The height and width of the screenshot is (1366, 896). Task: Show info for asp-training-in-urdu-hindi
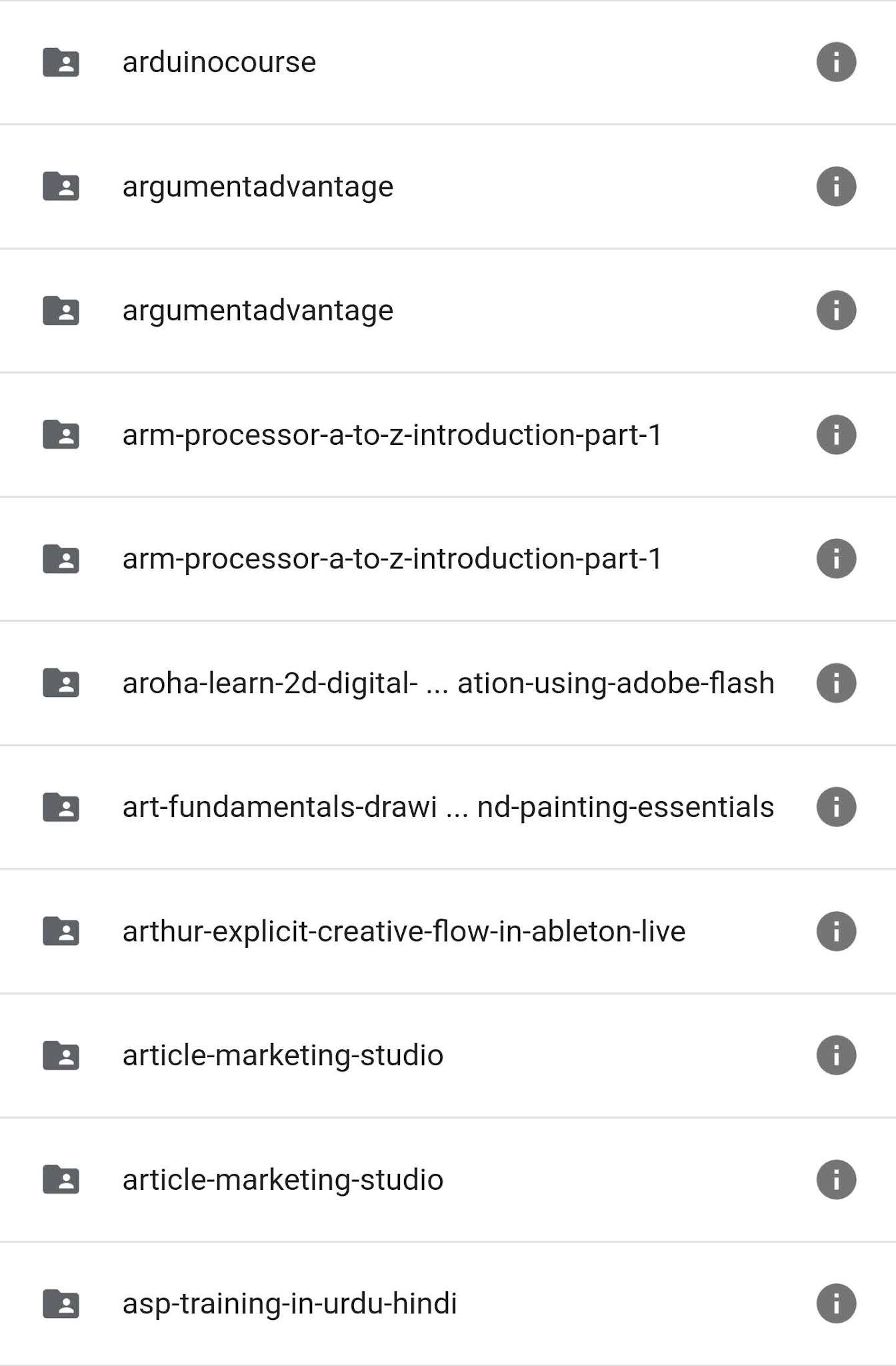836,1303
